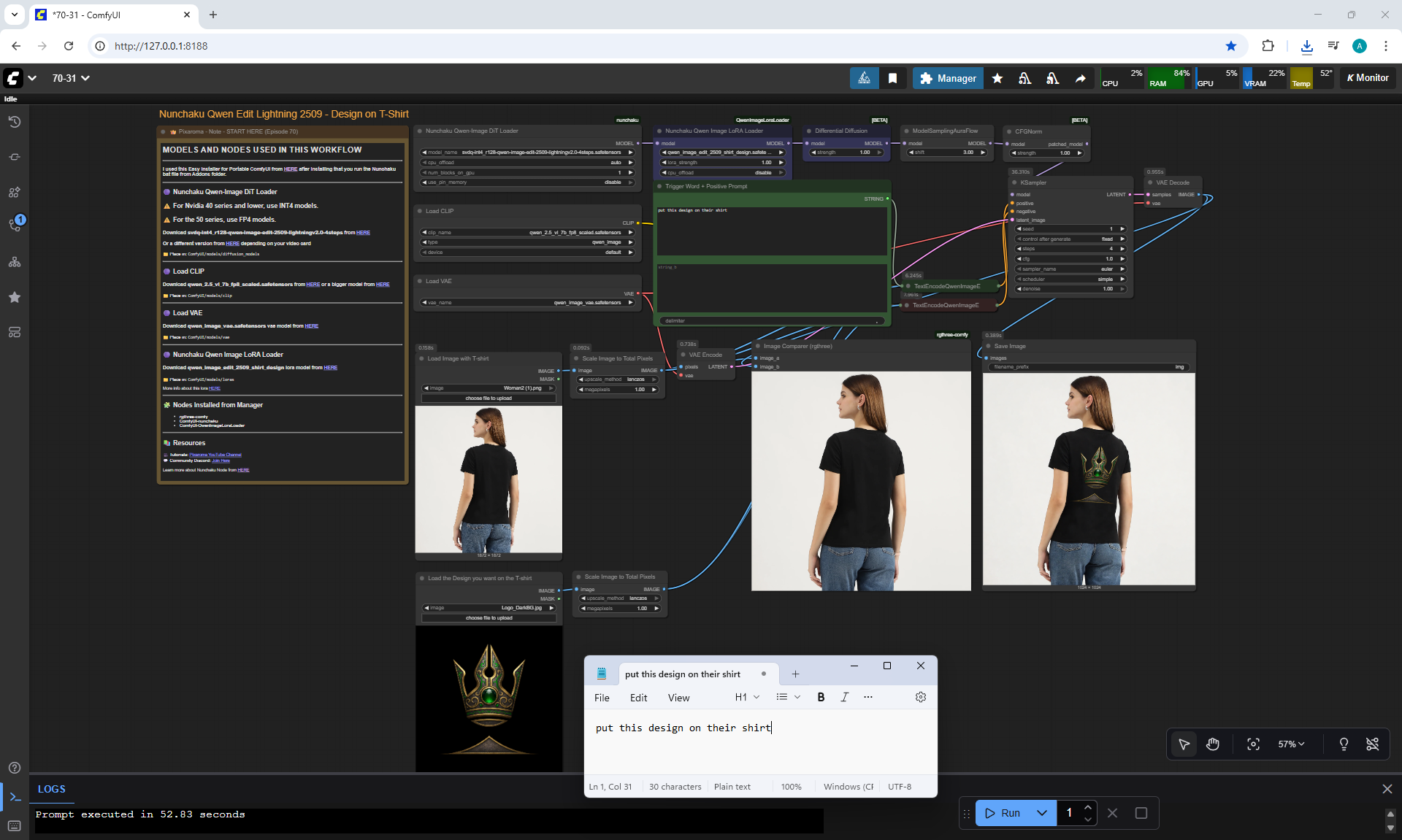
Task: Open the node library tree icon in sidebar
Action: (14, 262)
